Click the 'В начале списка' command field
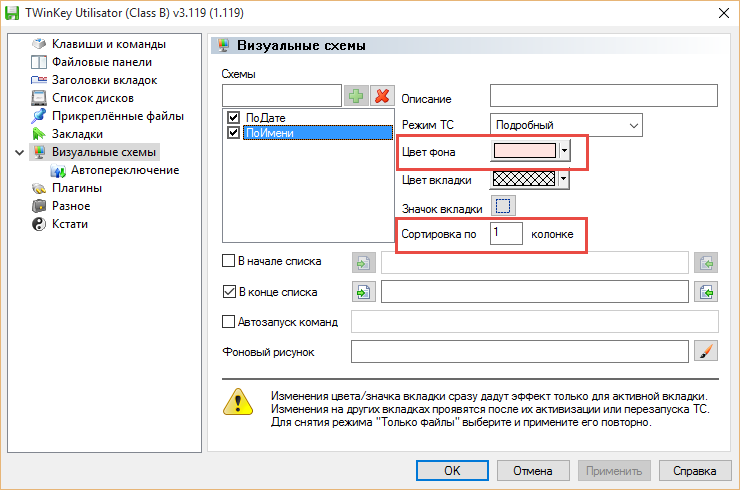 535,263
